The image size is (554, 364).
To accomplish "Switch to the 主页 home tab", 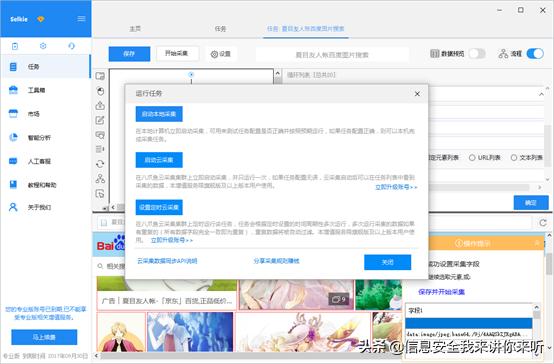I will tap(135, 29).
